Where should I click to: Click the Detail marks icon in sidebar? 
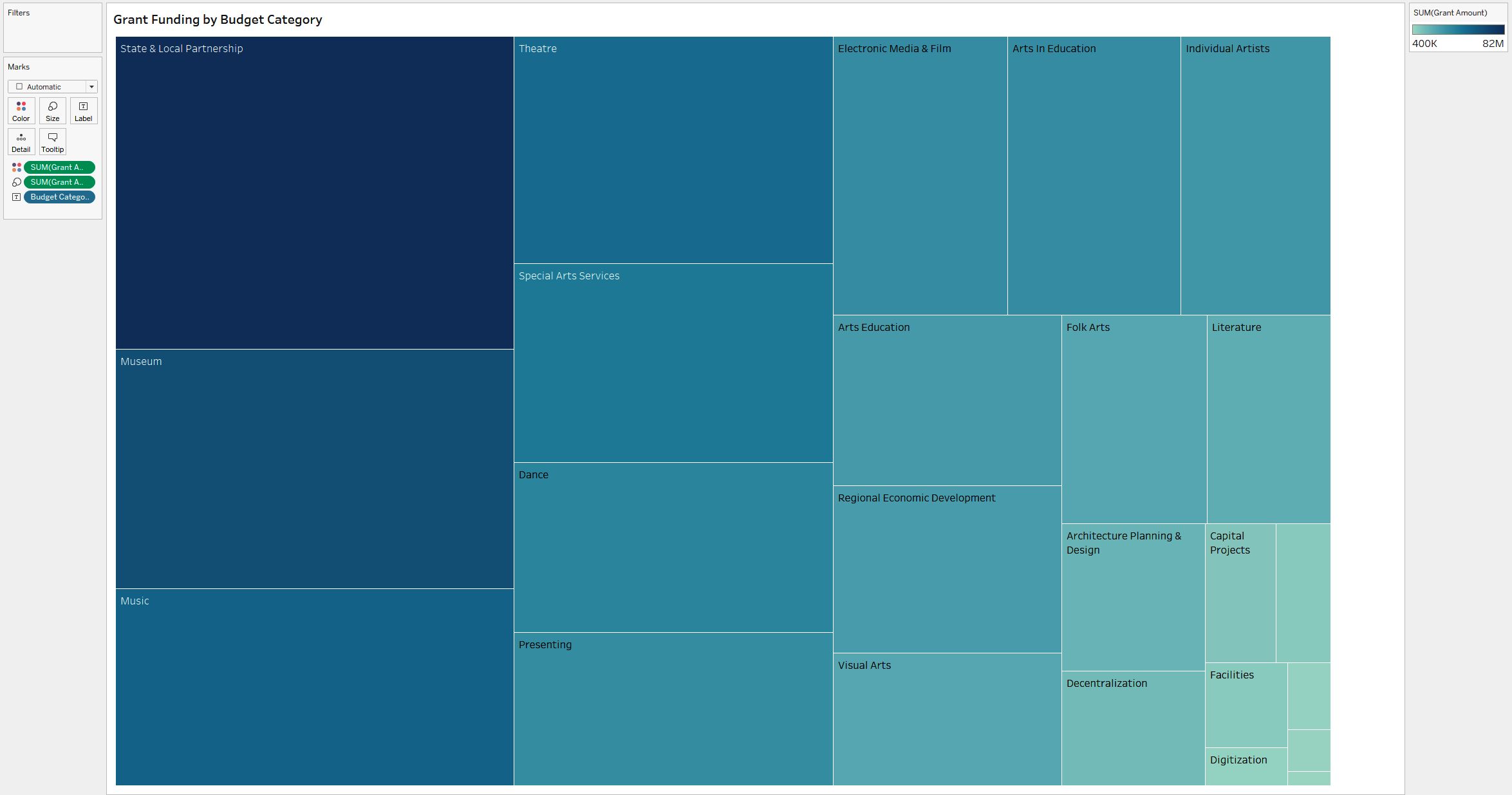[19, 141]
